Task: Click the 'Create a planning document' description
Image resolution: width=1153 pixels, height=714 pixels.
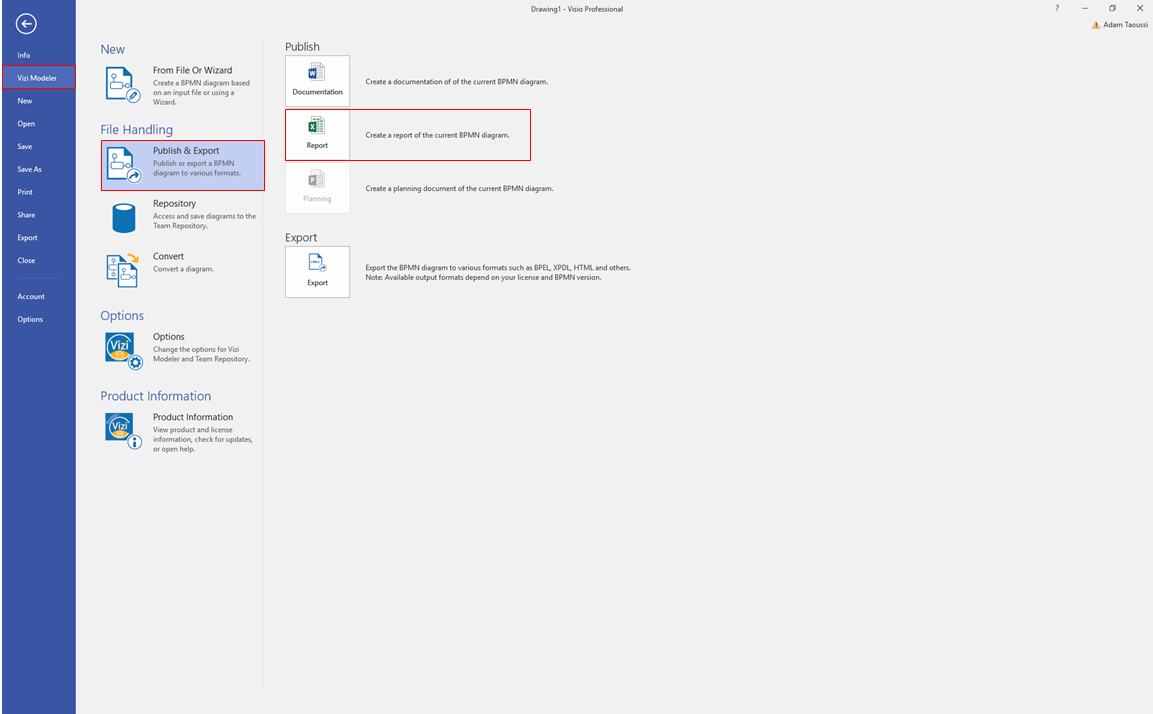Action: tap(460, 189)
